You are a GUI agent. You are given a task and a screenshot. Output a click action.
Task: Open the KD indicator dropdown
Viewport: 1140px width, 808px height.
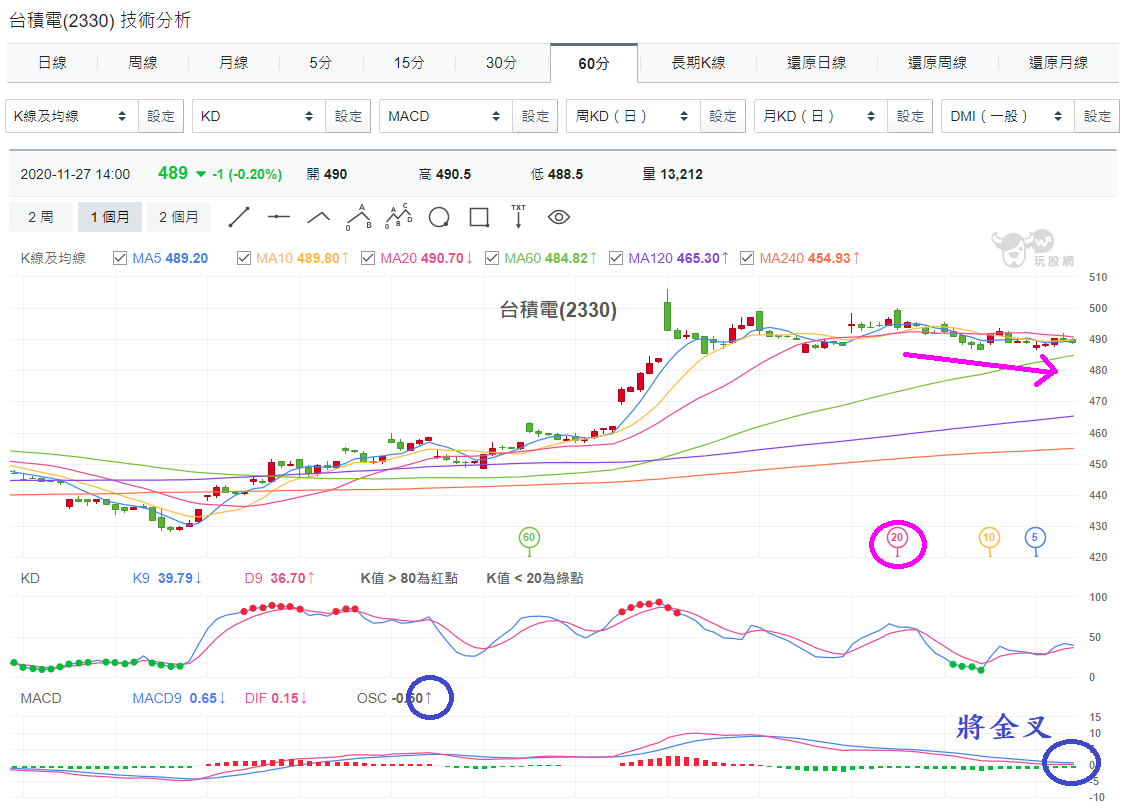259,116
